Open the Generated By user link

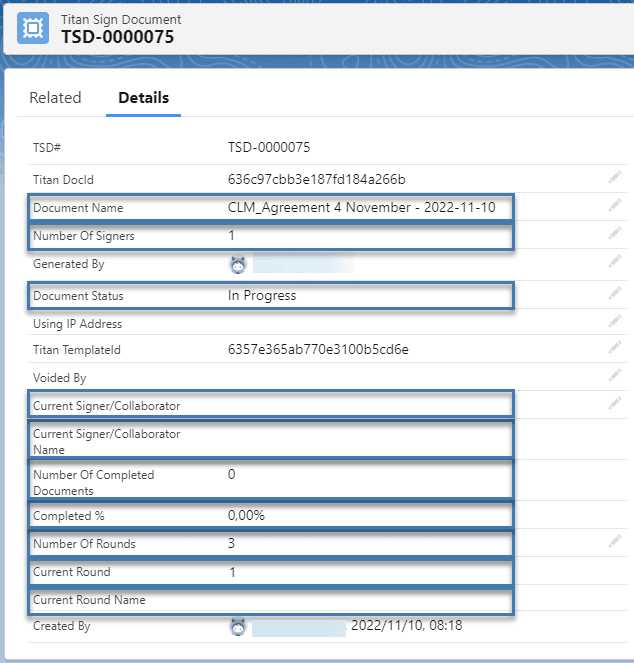(303, 265)
